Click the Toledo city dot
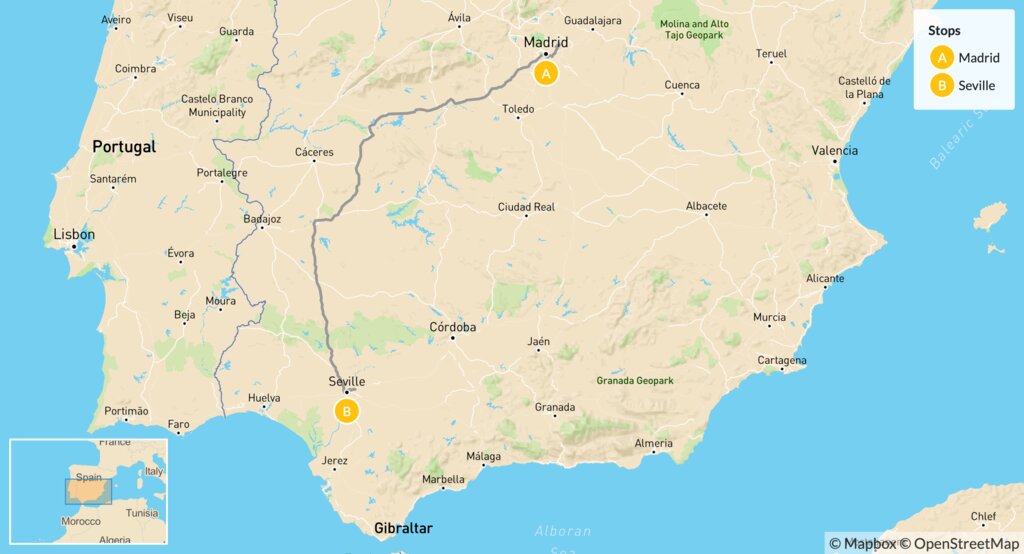The image size is (1024, 554). (x=519, y=119)
